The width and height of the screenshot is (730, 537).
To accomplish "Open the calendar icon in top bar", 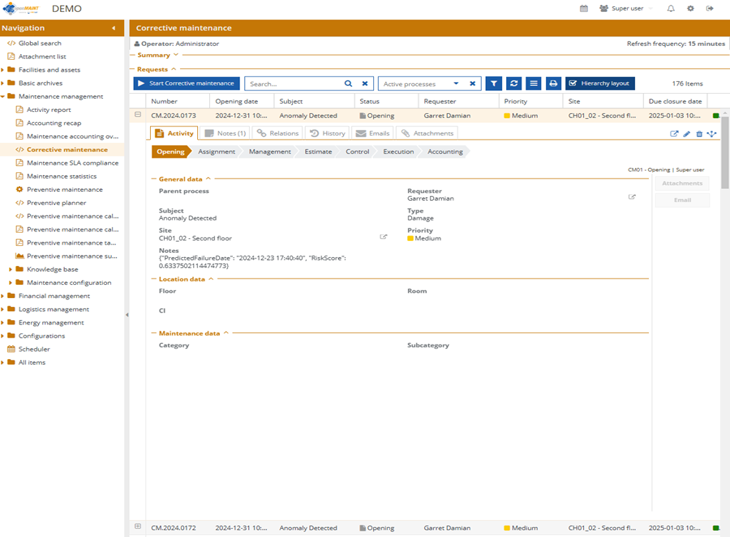I will (583, 8).
